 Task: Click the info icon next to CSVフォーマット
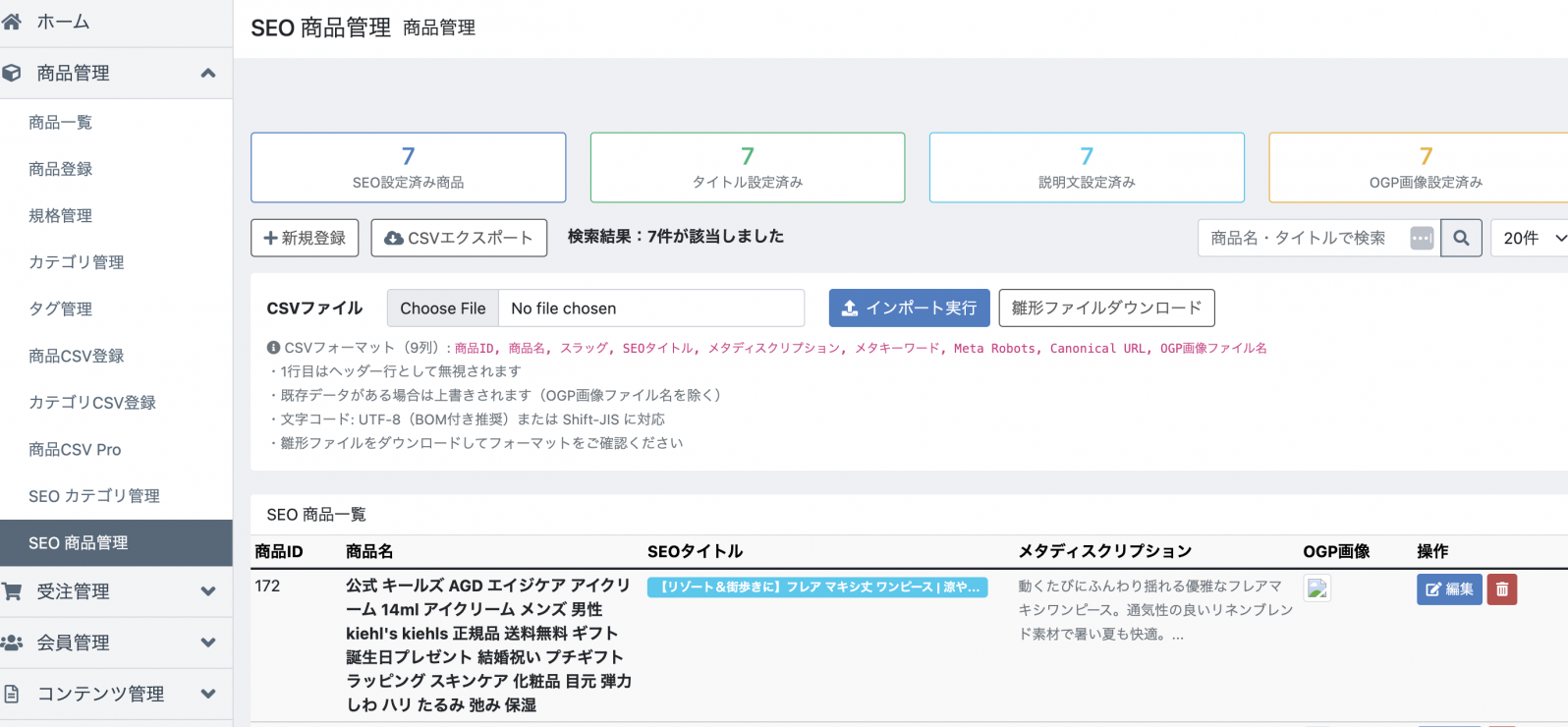(273, 348)
